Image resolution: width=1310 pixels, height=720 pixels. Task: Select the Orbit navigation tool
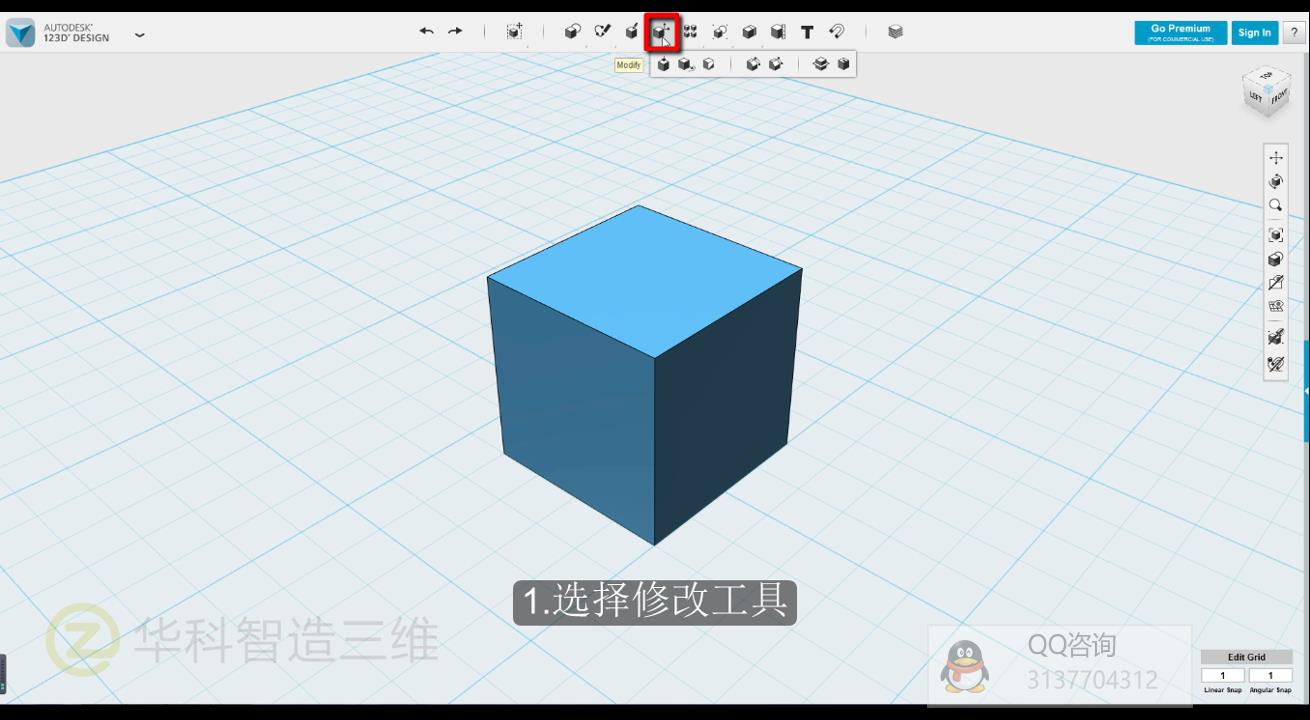(1276, 181)
